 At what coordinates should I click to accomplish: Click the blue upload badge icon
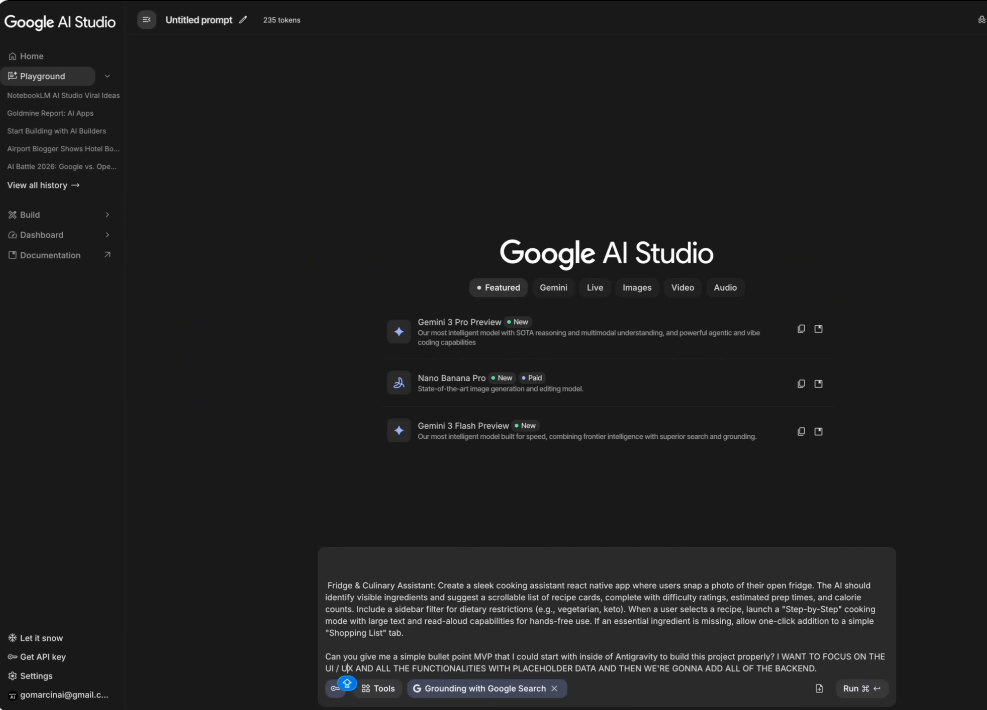point(347,683)
